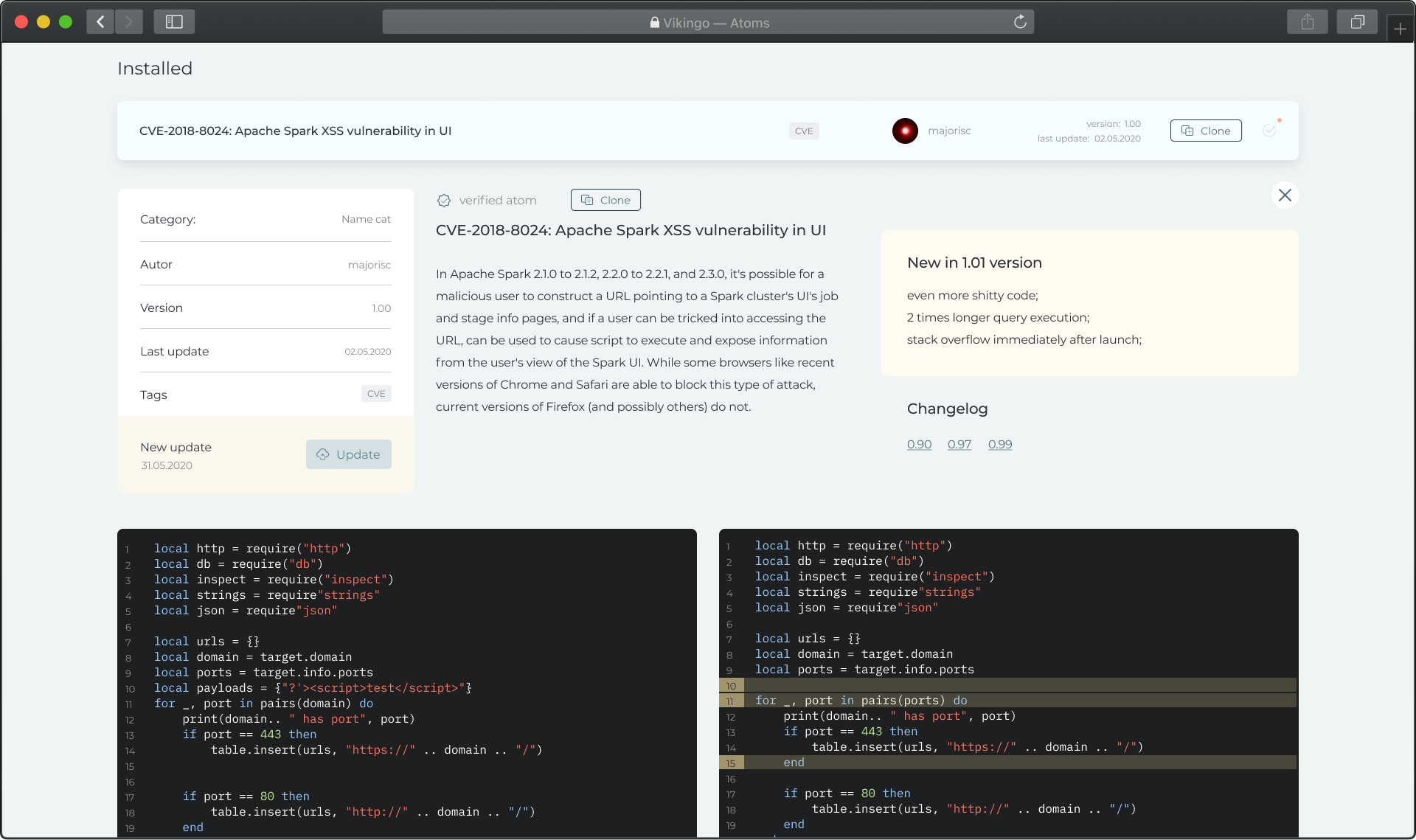Click the CVE label in the atom header row
1416x840 pixels.
(804, 131)
